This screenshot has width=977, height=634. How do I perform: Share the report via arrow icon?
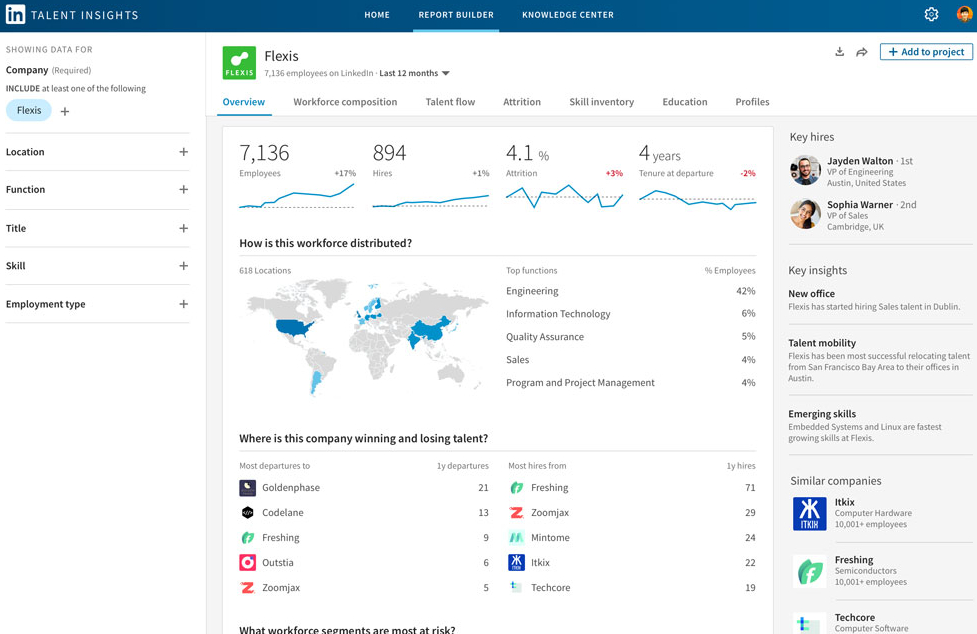(862, 52)
